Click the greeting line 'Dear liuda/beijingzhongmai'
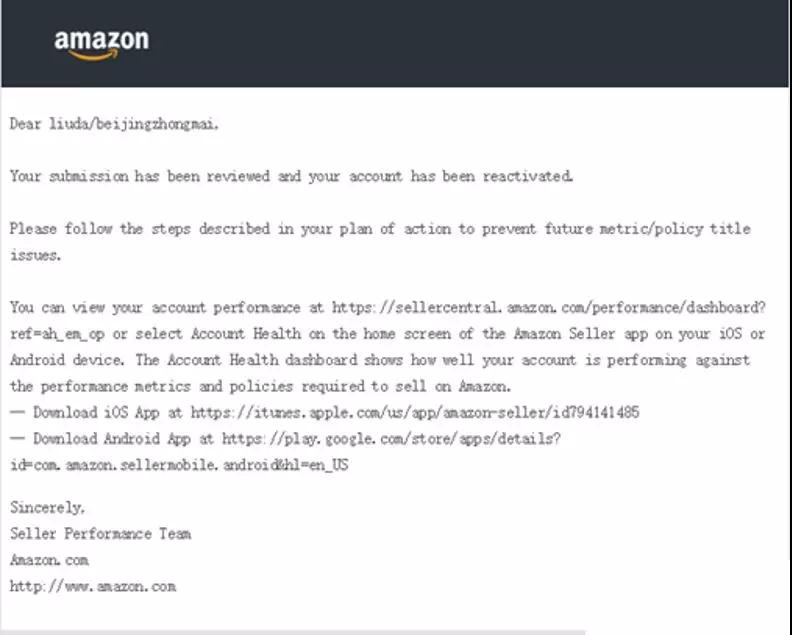Image resolution: width=792 pixels, height=635 pixels. coord(114,124)
